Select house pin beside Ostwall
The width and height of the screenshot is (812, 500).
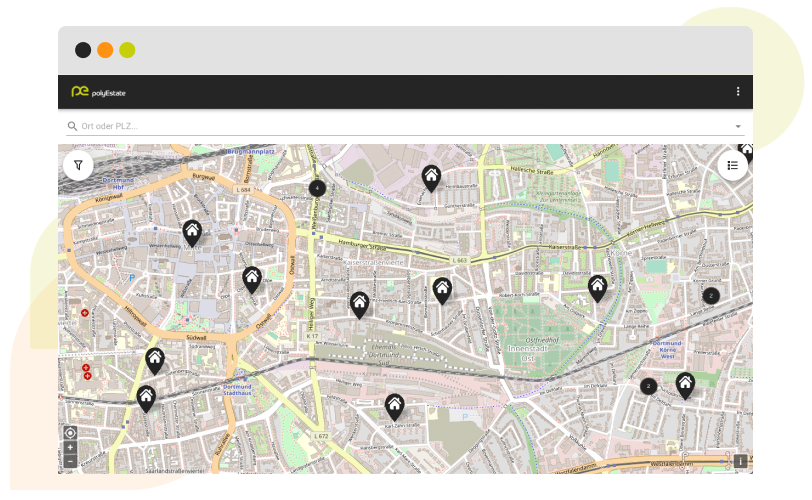pos(252,278)
